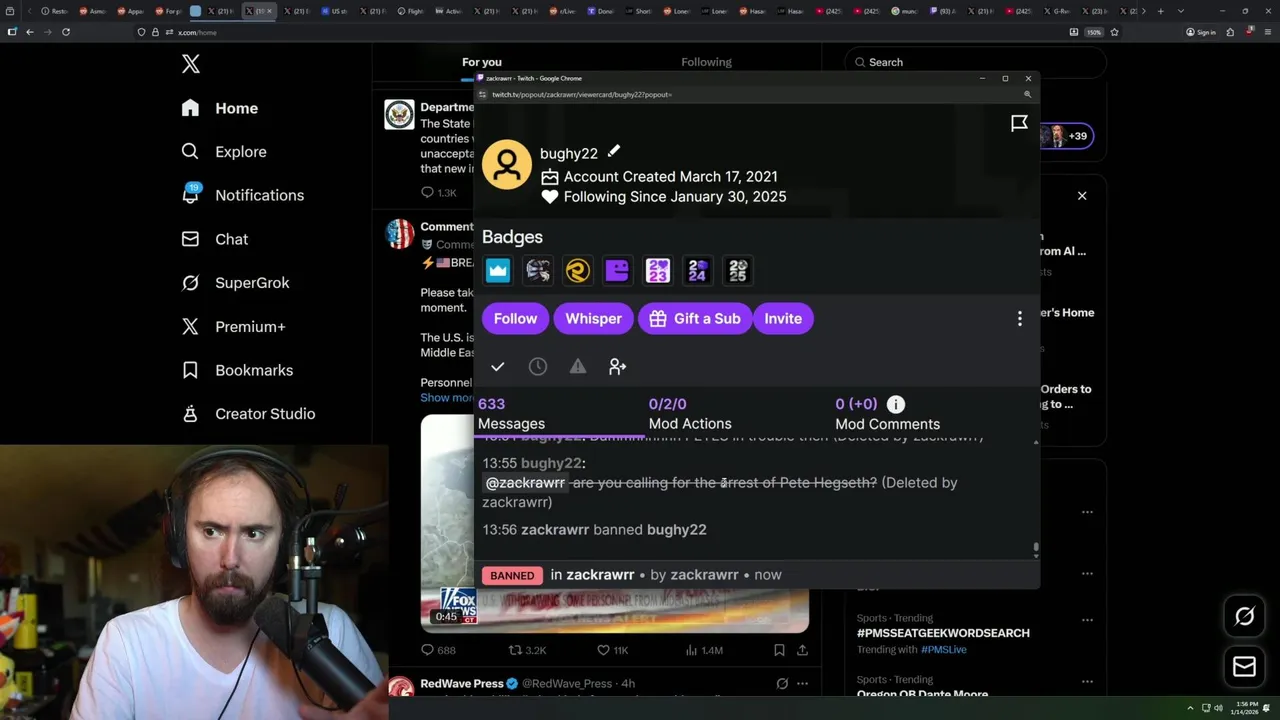Click the 688 replies icon under video post
1280x720 pixels.
427,650
